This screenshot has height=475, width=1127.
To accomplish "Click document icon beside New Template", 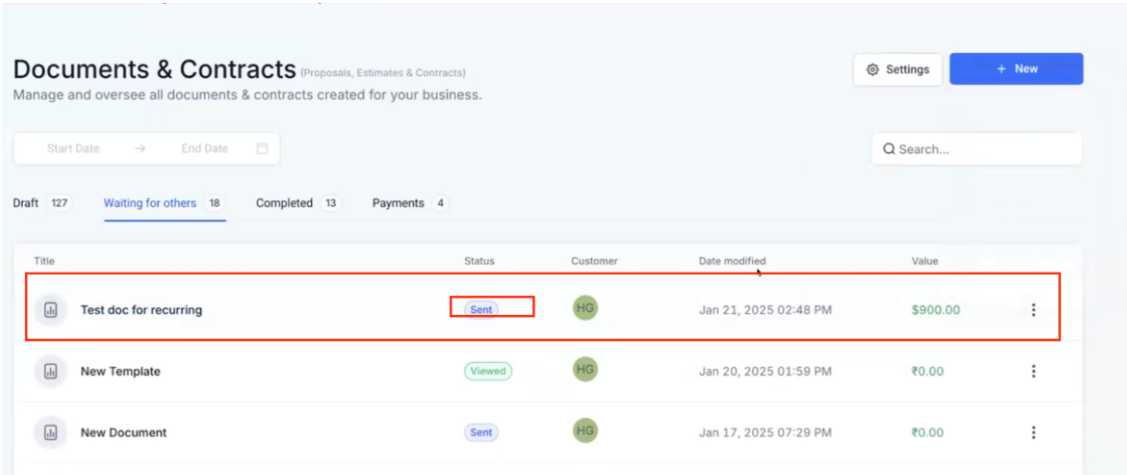I will coord(50,371).
